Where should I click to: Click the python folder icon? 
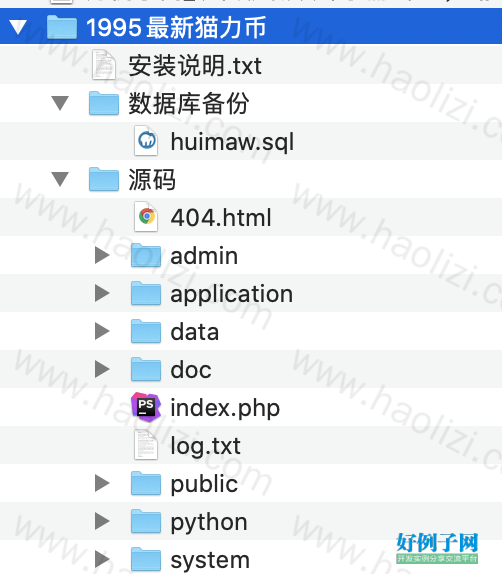tap(146, 521)
